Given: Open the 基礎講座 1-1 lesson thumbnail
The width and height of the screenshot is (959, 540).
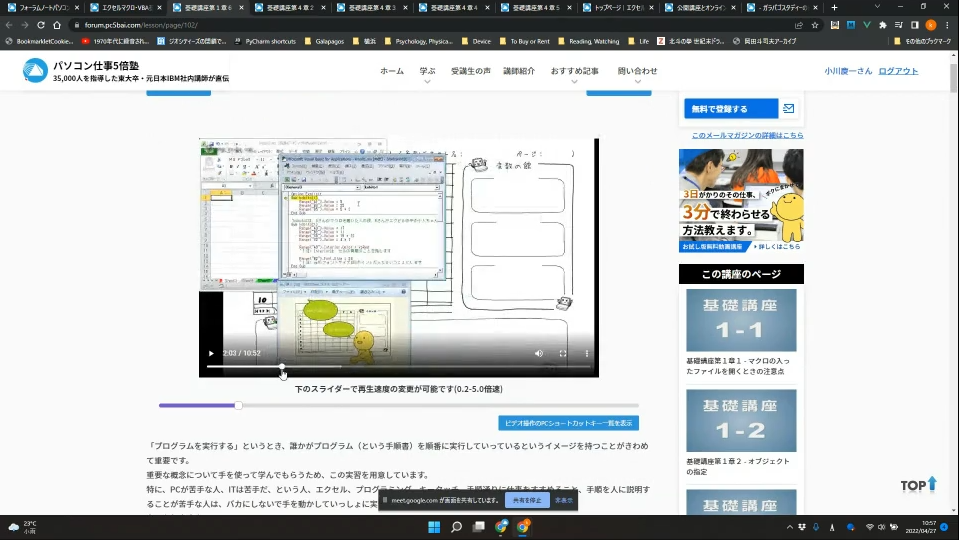Looking at the screenshot, I should (741, 320).
